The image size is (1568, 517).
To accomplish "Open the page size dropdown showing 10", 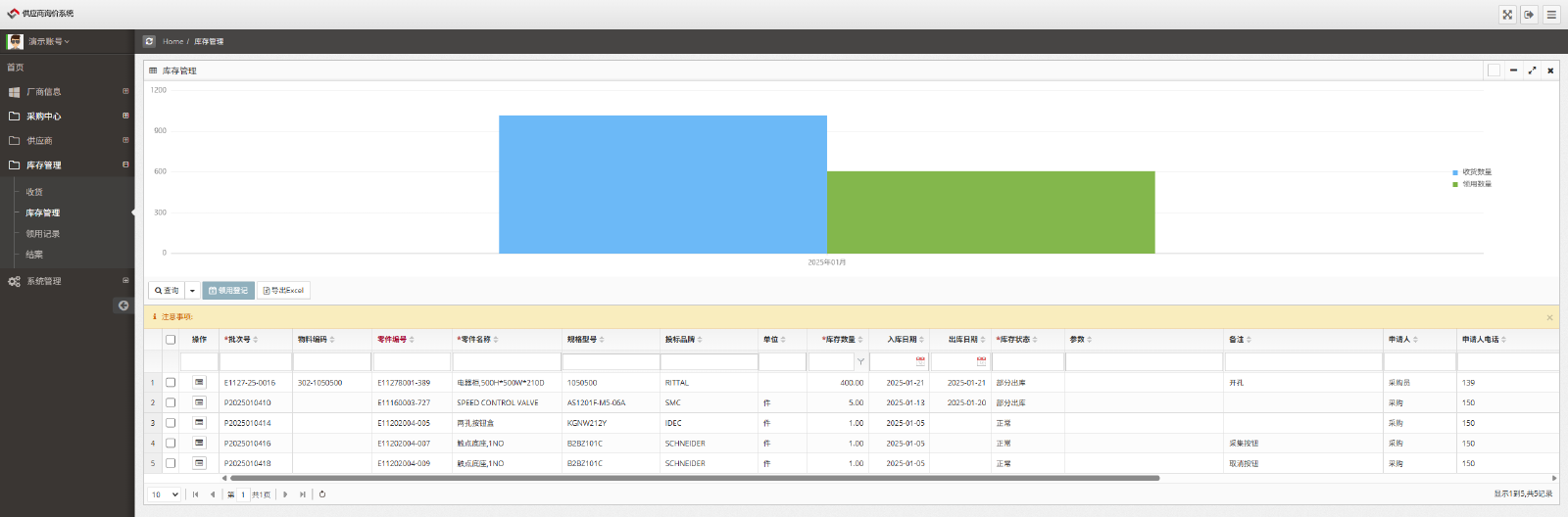I will tap(165, 494).
